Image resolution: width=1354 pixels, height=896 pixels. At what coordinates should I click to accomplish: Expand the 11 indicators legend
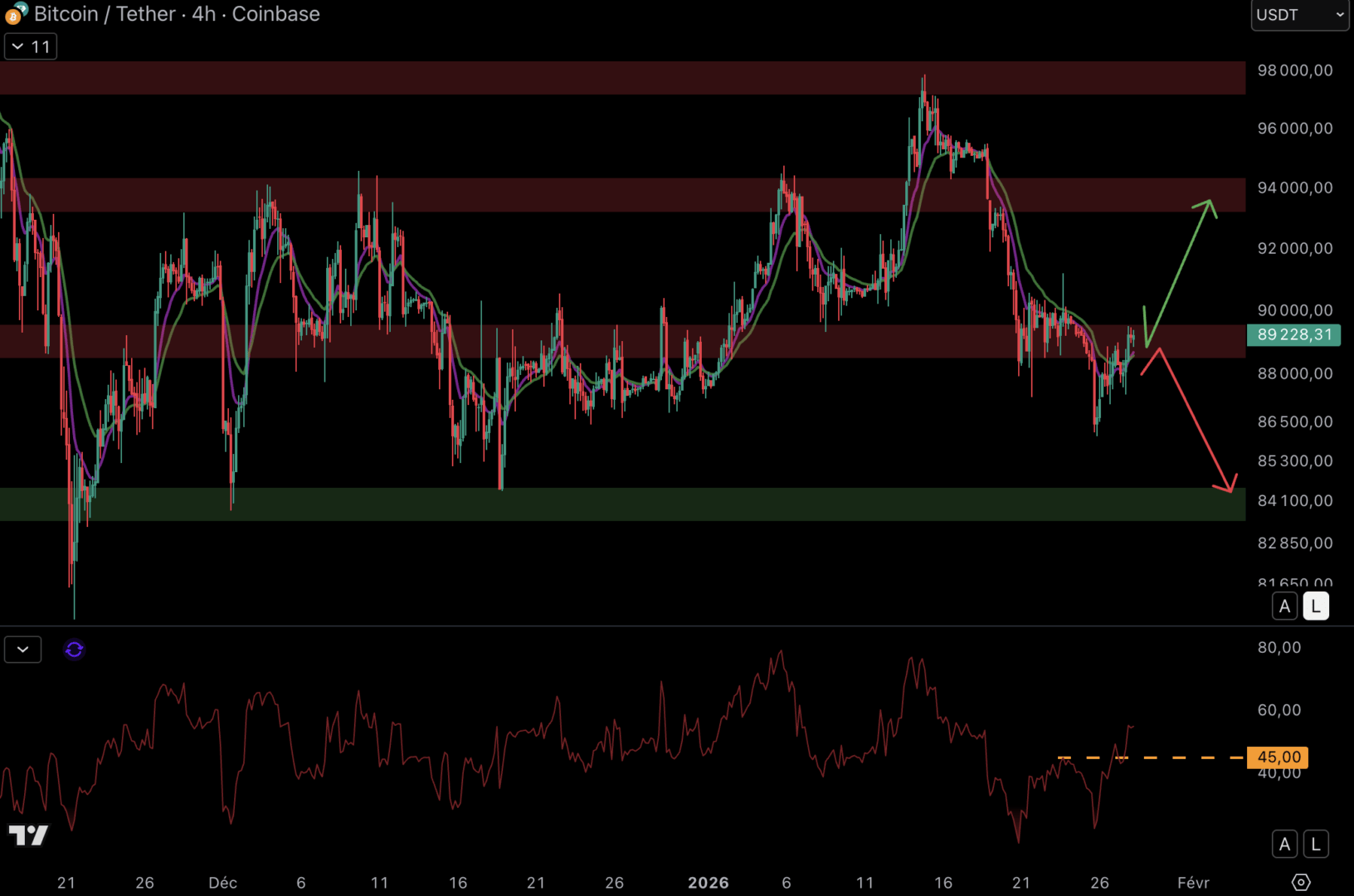(x=31, y=47)
